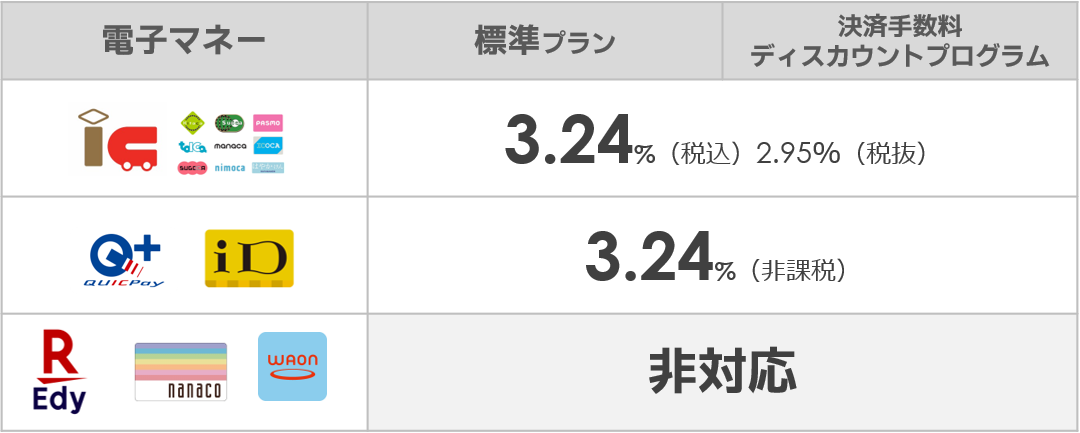Click the 非対応 cell
Screen dimensions: 1080x433
coord(723,372)
